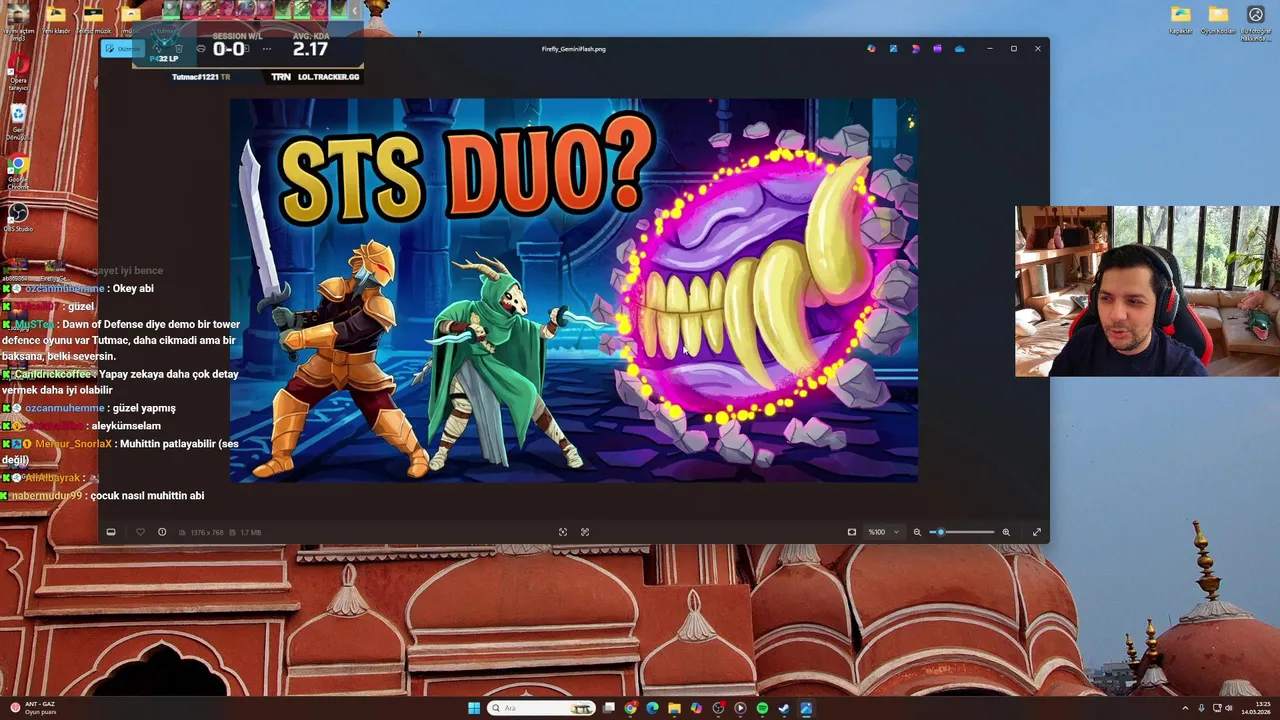Click the Düzenle edit button in Photos

pos(123,48)
